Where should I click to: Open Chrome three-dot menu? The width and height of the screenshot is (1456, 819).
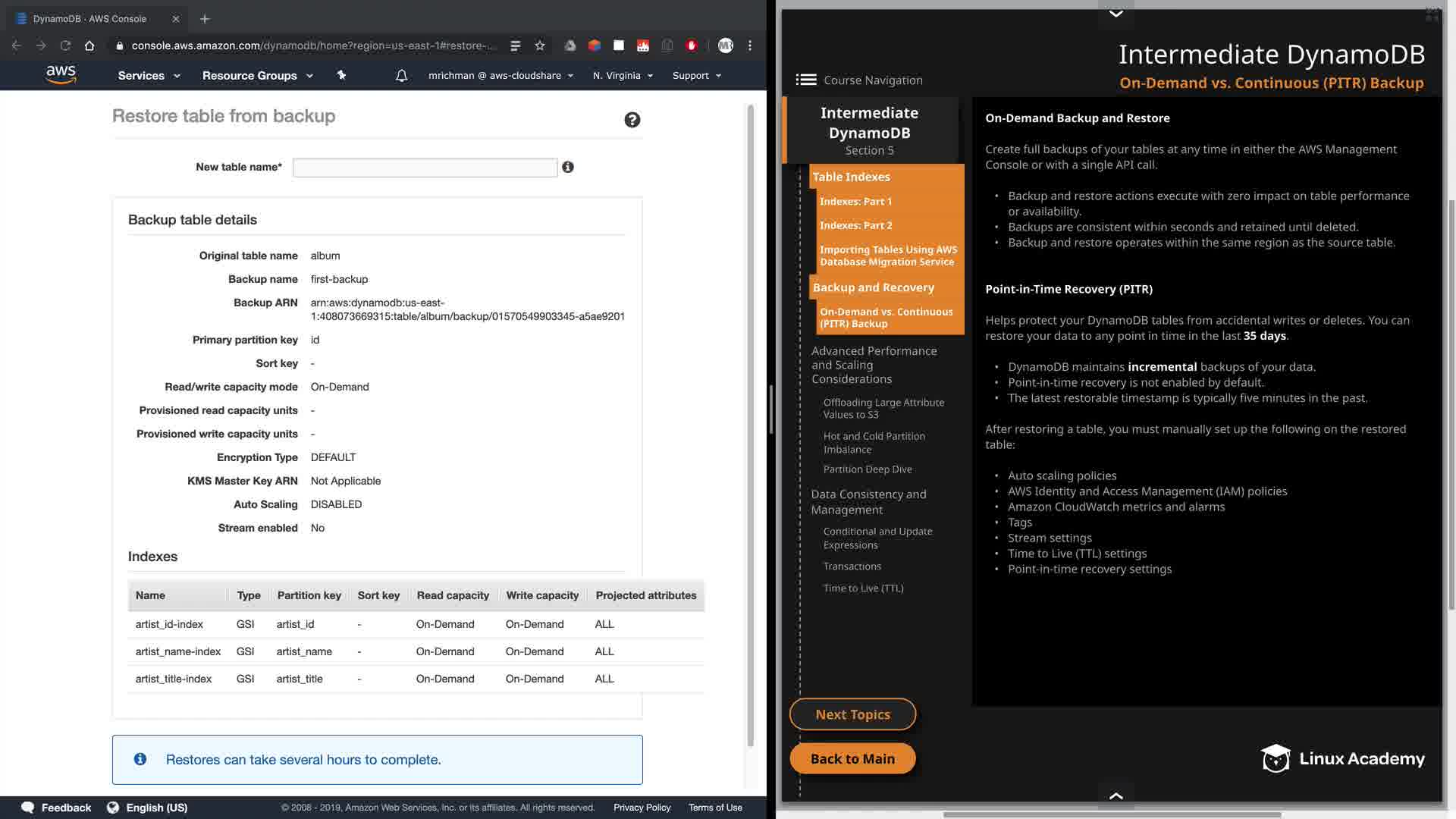coord(750,45)
